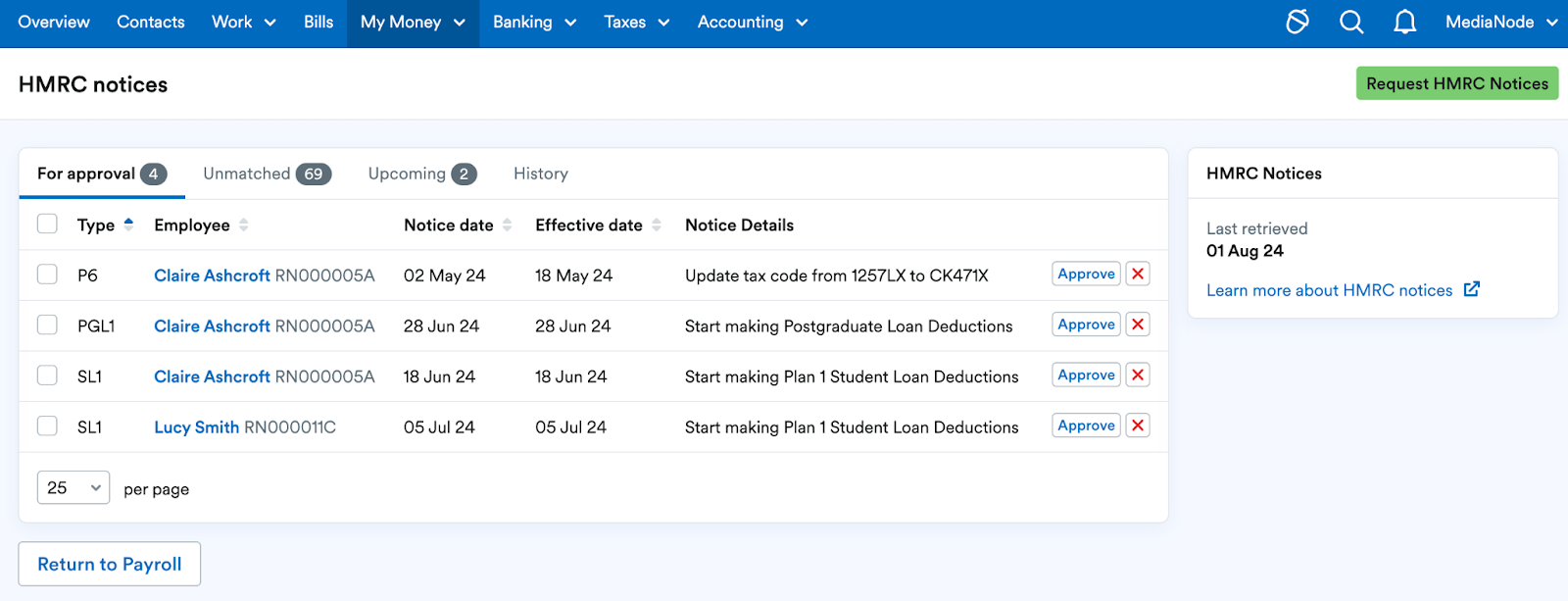Screen dimensions: 1568x601
Task: Expand the My Money menu dropdown
Action: 413,22
